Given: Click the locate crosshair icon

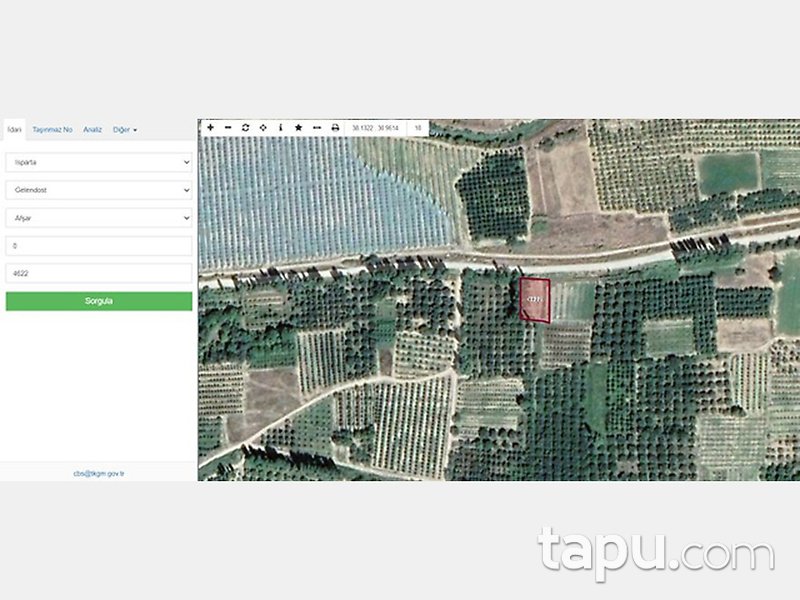Looking at the screenshot, I should [263, 128].
